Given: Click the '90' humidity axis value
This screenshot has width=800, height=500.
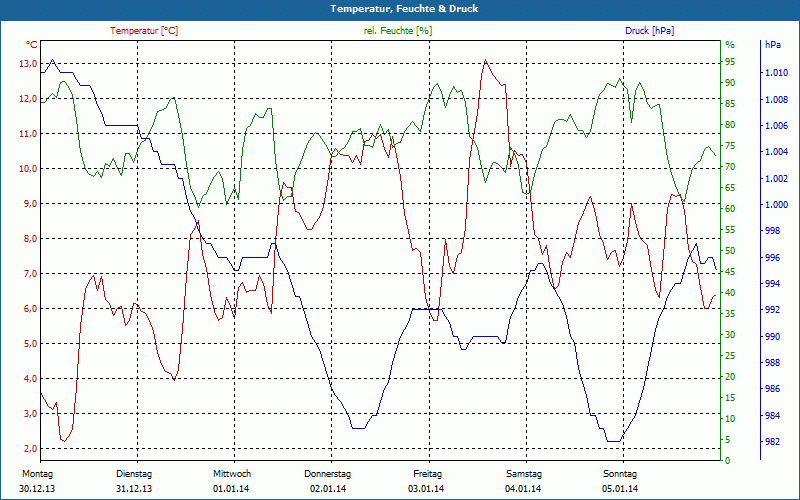Looking at the screenshot, I should (730, 83).
